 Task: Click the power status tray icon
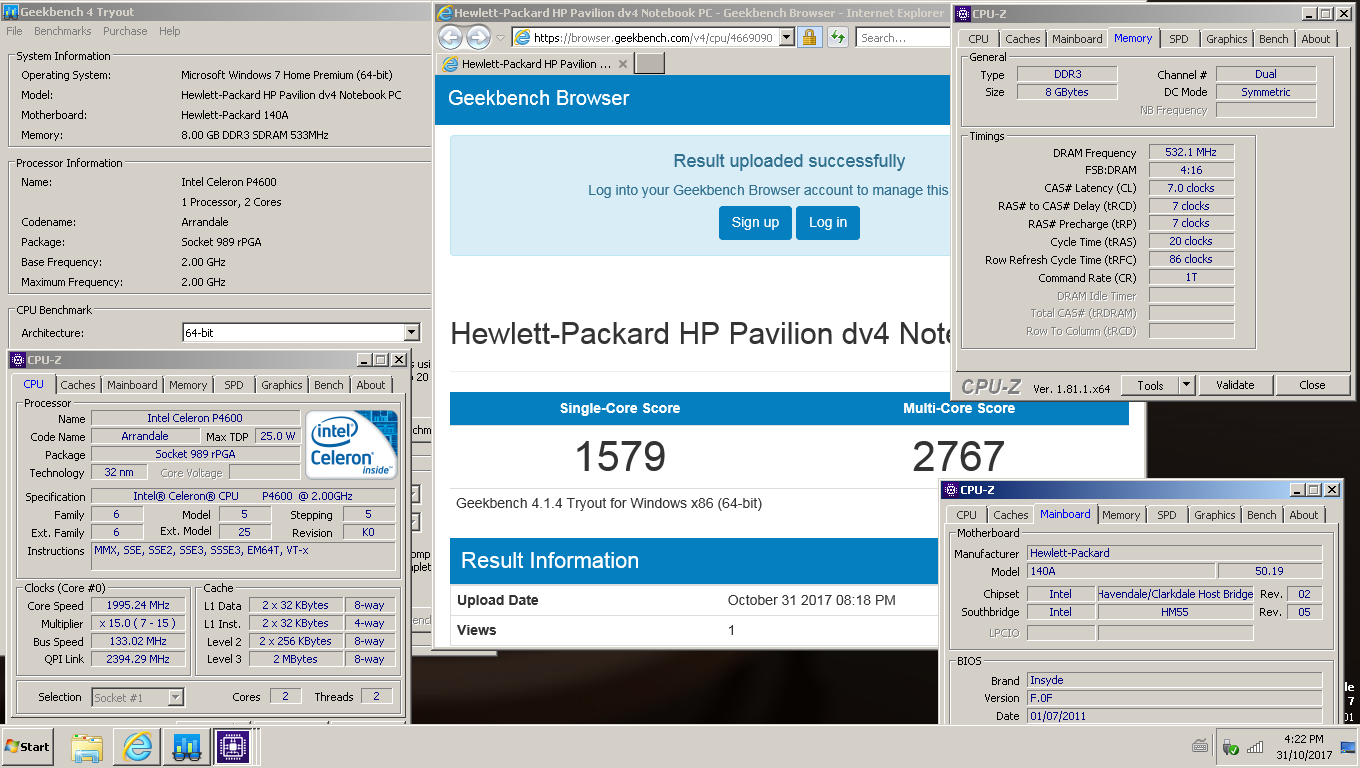[x=1231, y=747]
